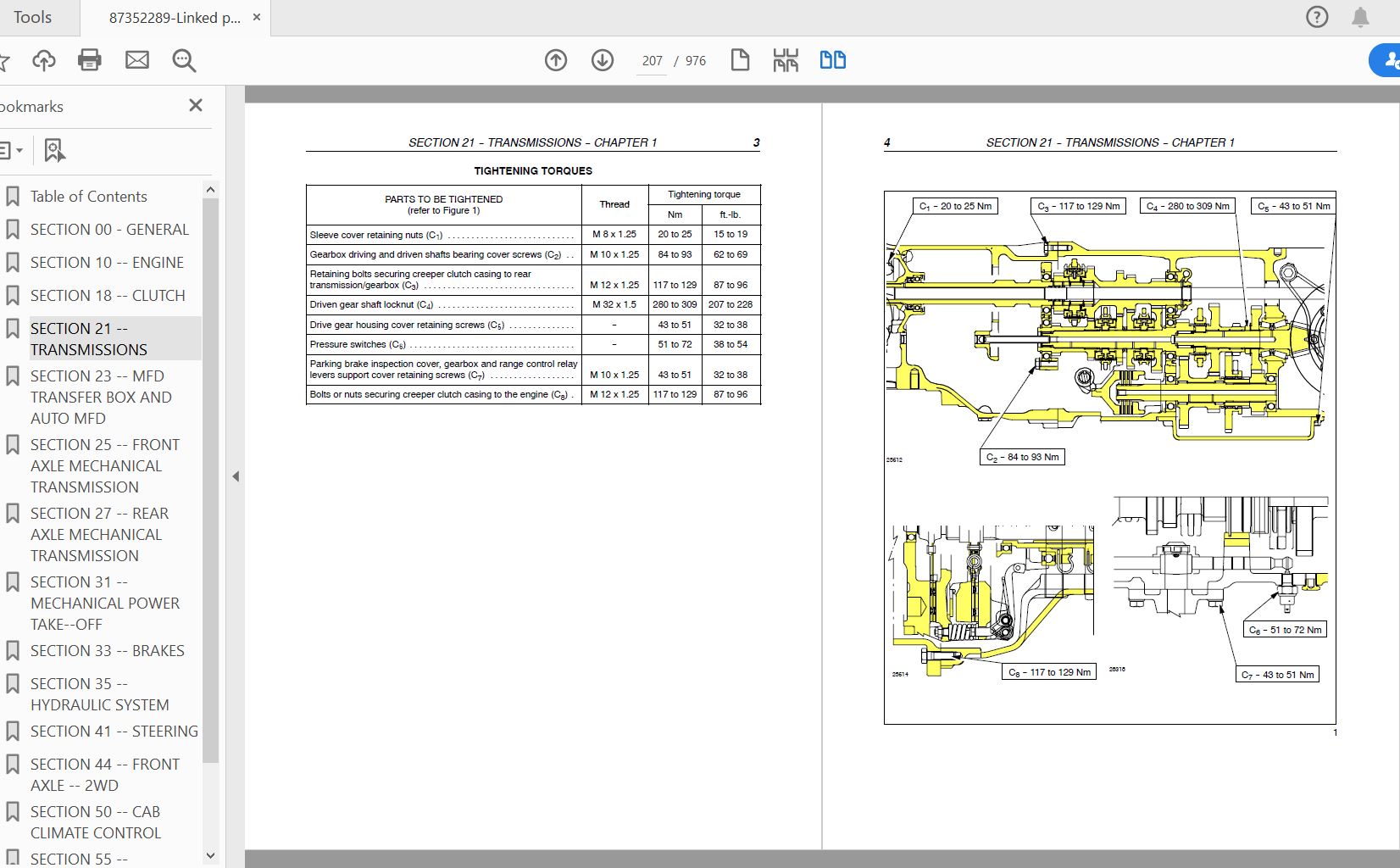Go to previous page arrow

click(x=556, y=60)
